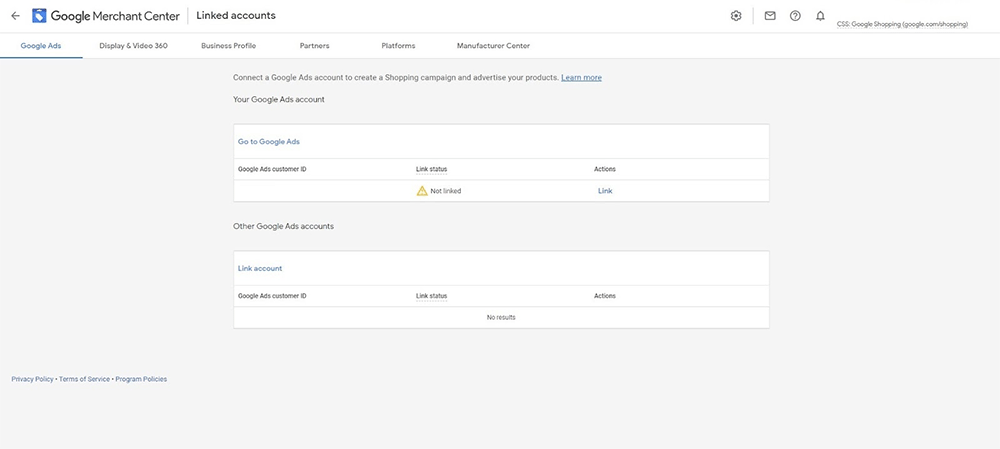
Task: Open the settings gear icon
Action: click(736, 16)
